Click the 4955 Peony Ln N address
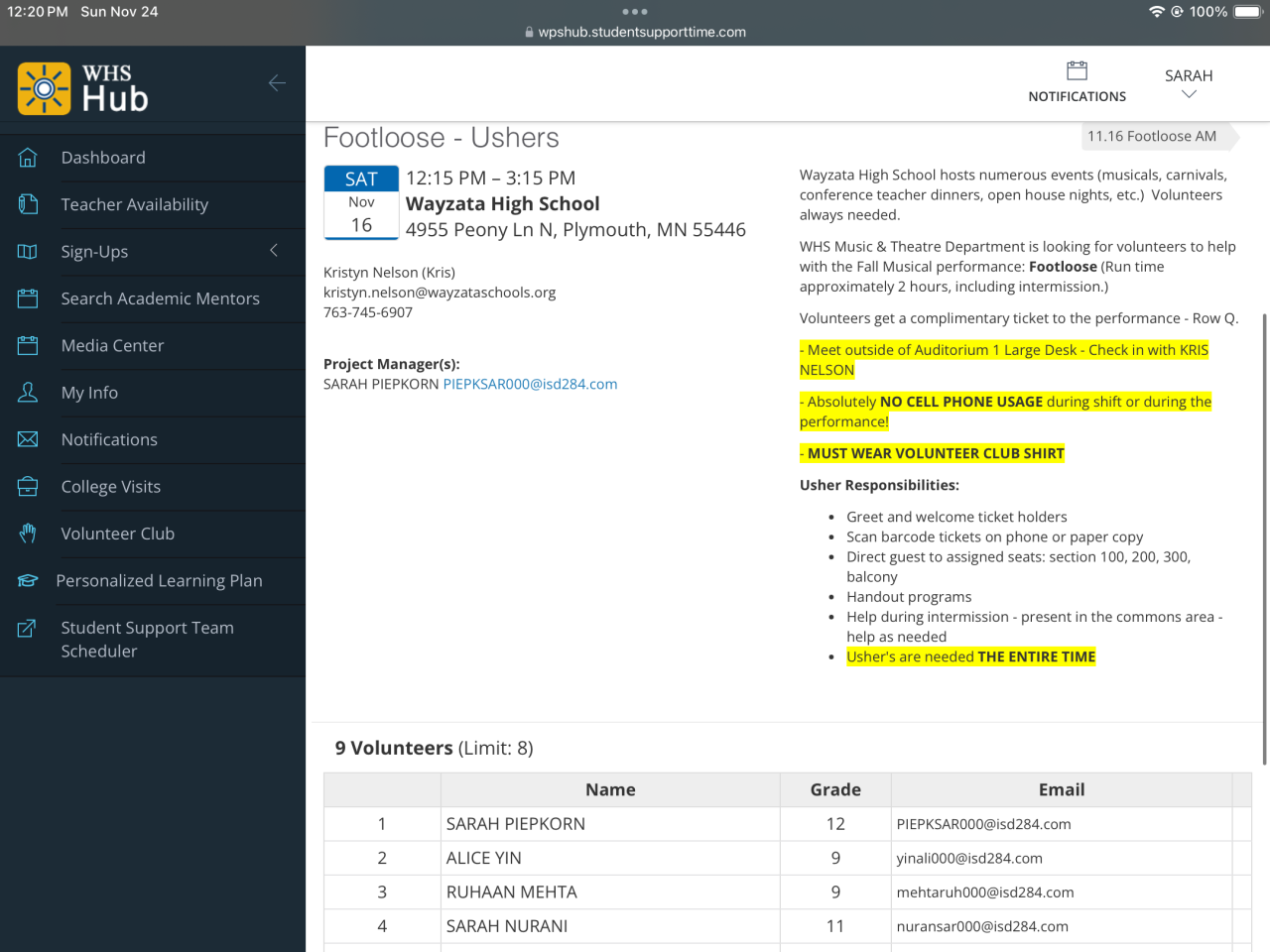Viewport: 1270px width, 952px height. (x=575, y=230)
